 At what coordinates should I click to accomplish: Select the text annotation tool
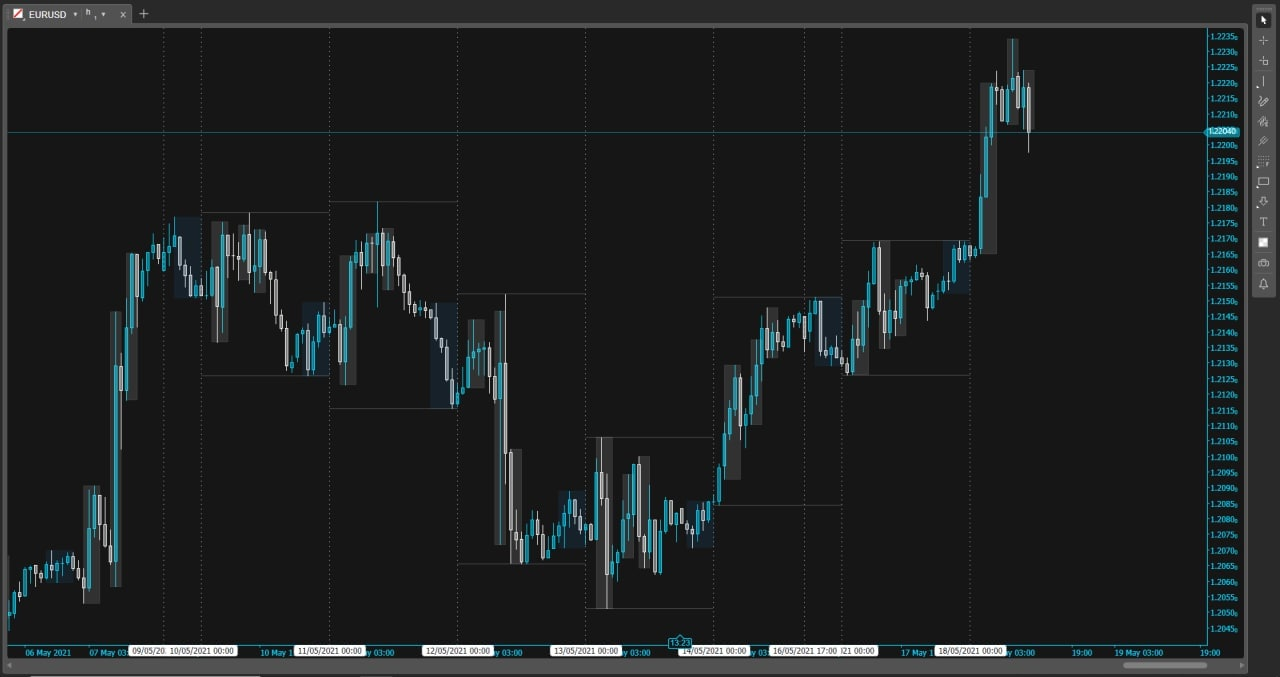pyautogui.click(x=1263, y=222)
